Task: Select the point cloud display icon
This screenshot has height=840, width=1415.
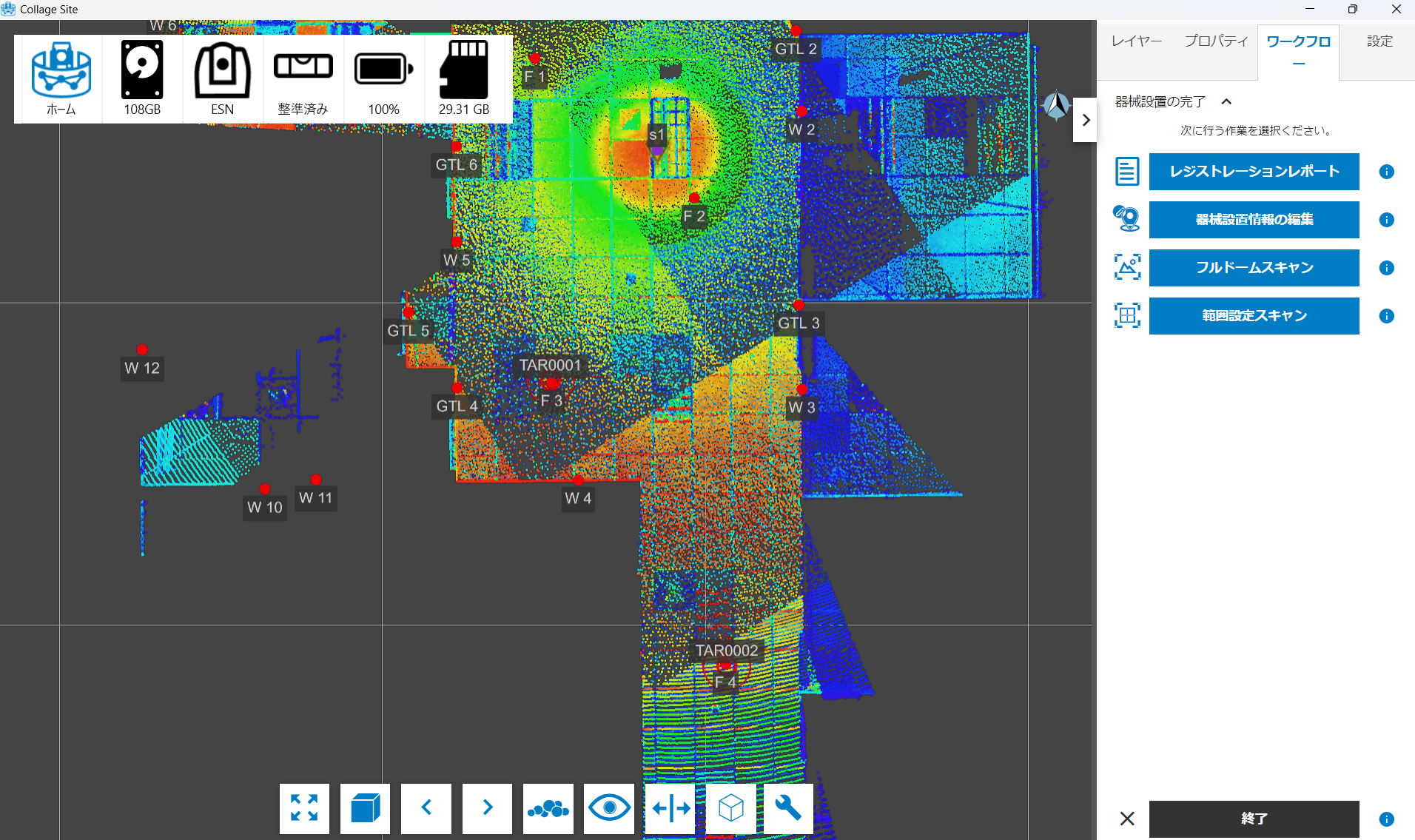Action: point(548,808)
